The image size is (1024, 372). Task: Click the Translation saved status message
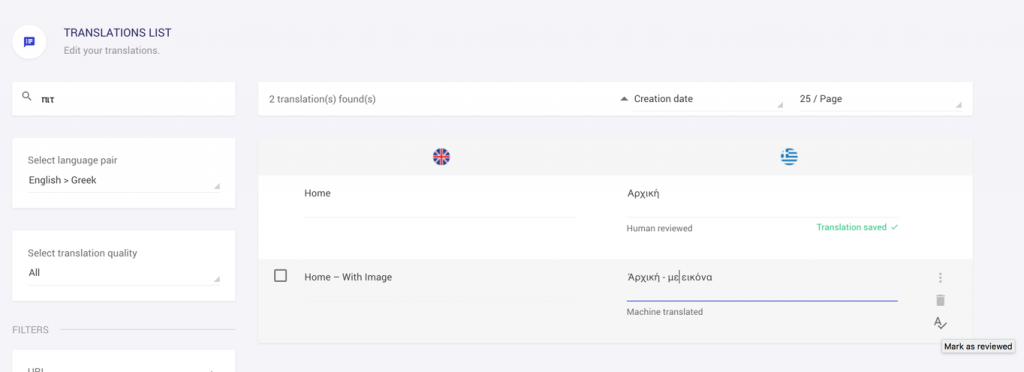click(x=857, y=228)
